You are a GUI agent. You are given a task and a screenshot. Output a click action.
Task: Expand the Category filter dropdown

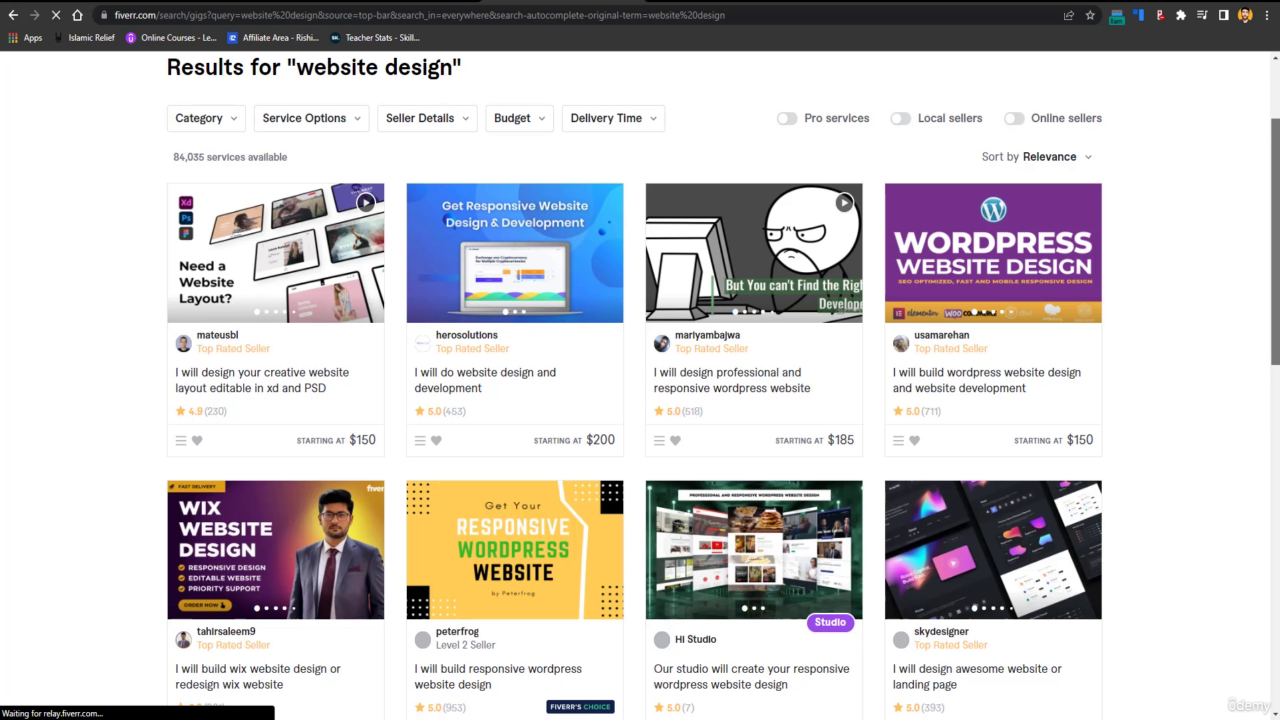tap(206, 118)
